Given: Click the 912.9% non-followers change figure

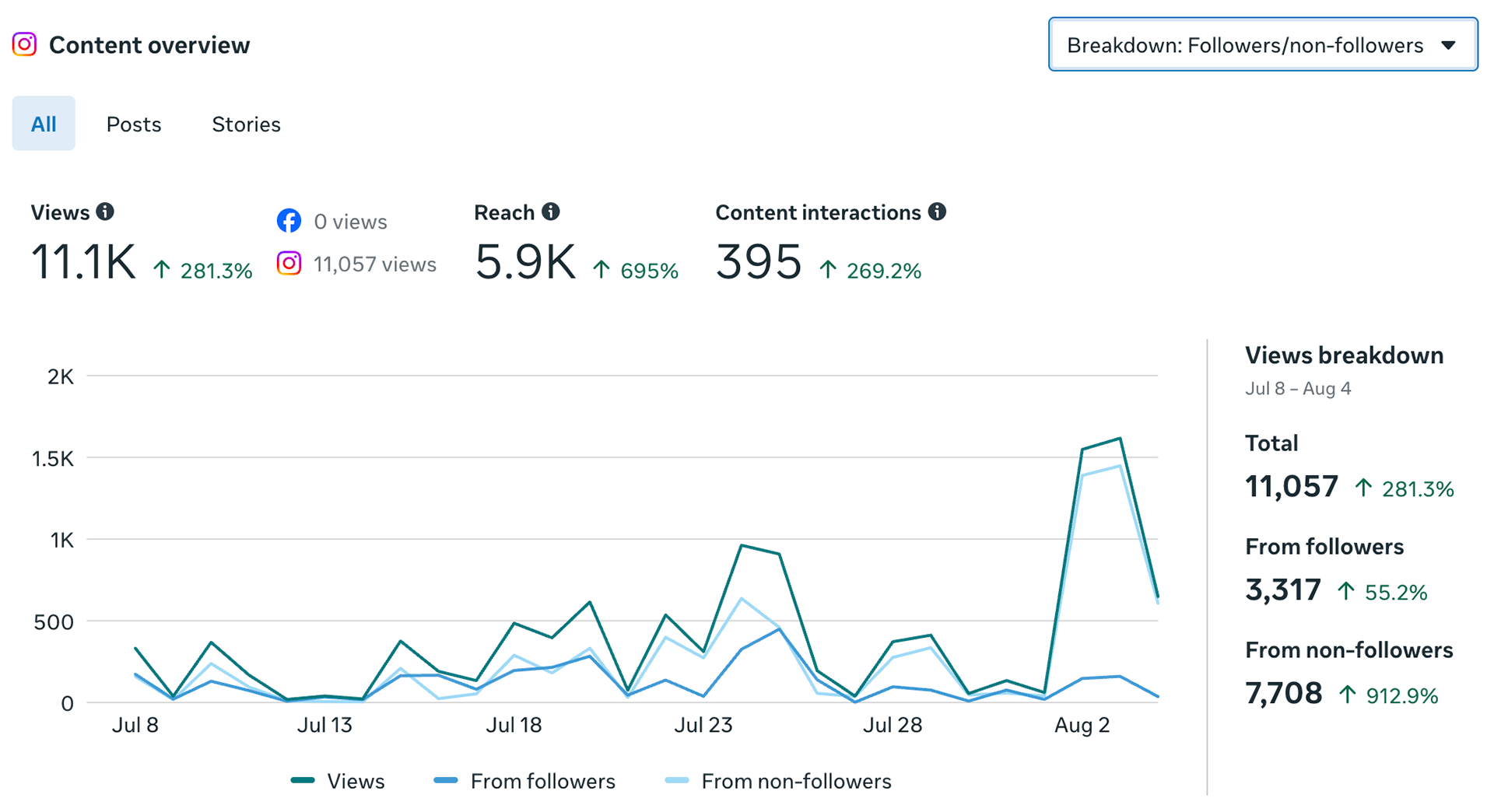Looking at the screenshot, I should click(x=1402, y=695).
